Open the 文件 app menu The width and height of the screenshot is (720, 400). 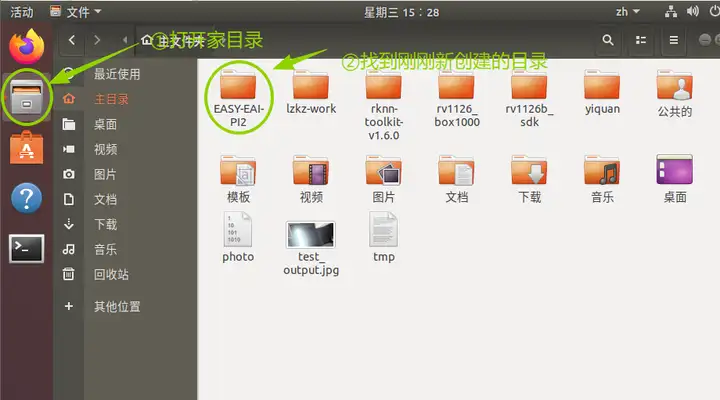tap(75, 11)
